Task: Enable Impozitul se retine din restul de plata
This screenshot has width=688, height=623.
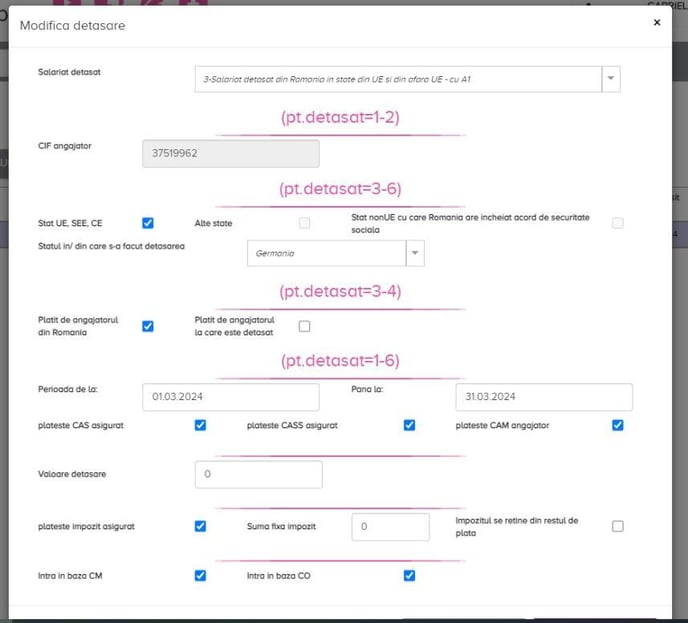Action: [618, 526]
